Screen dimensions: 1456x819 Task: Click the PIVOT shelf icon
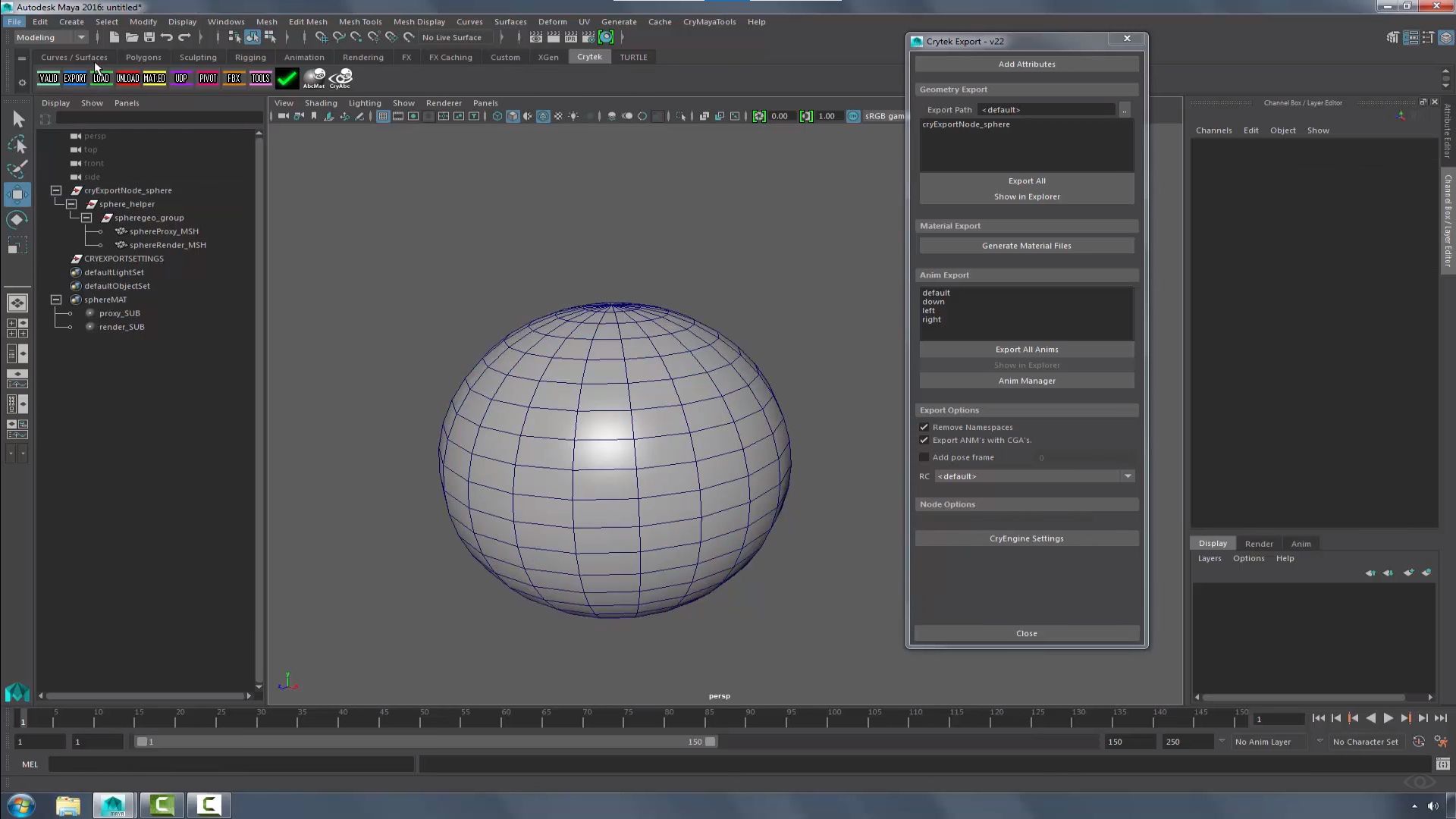(x=207, y=78)
